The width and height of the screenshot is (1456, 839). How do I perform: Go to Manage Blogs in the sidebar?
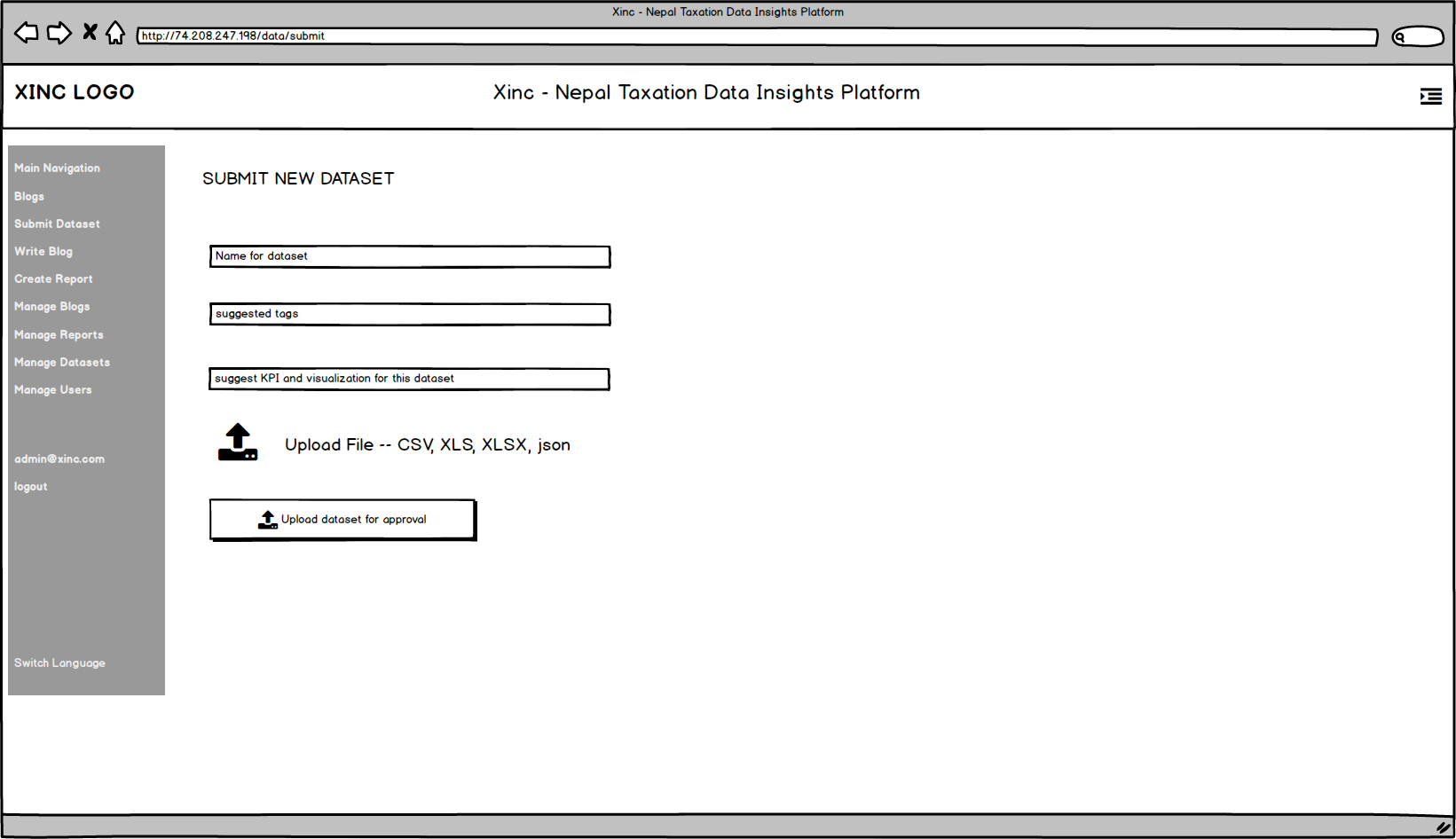tap(52, 306)
